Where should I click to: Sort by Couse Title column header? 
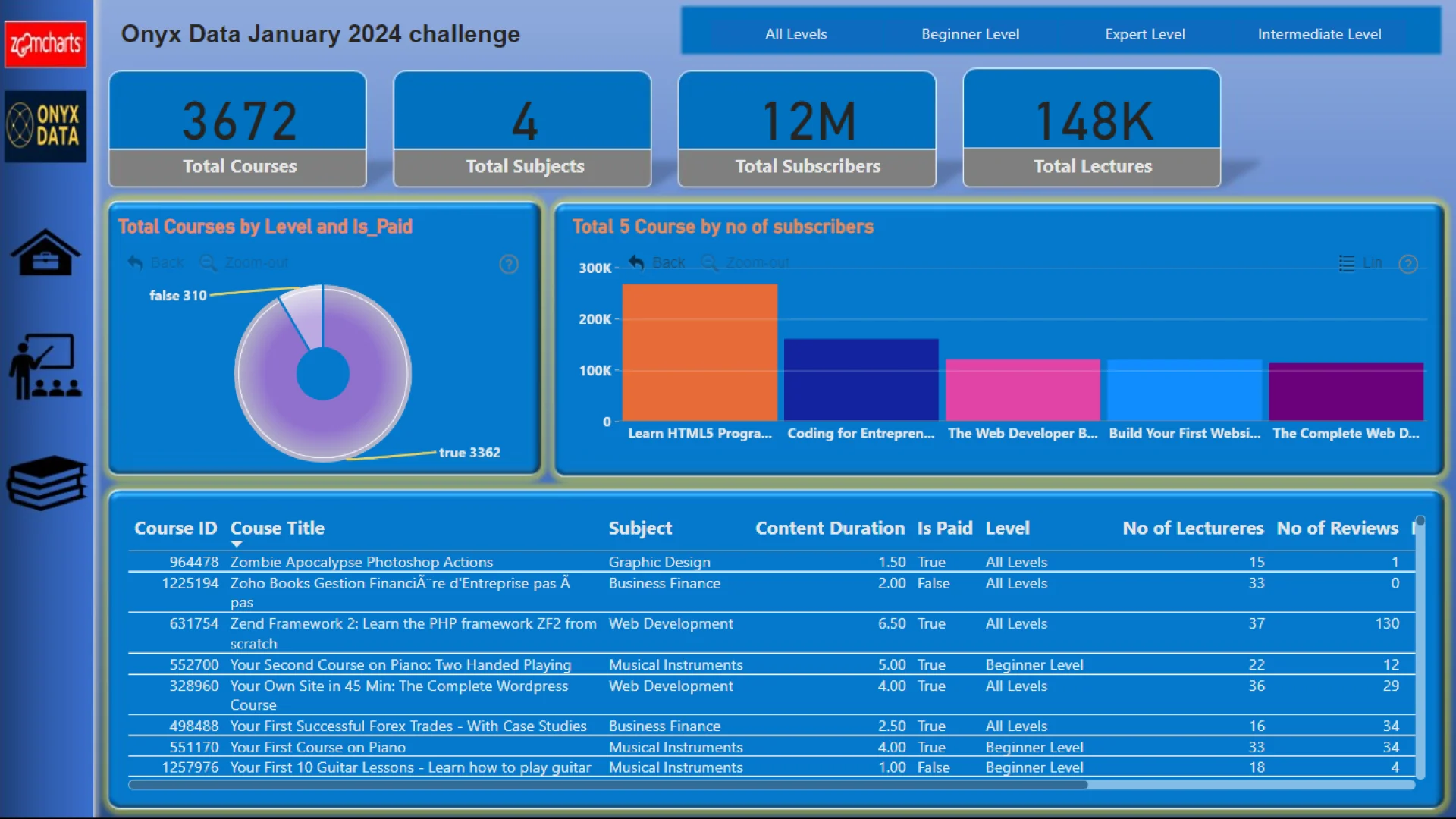coord(277,528)
